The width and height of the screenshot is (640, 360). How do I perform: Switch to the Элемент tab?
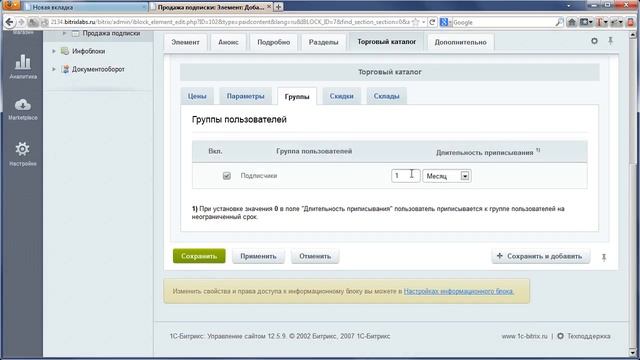[x=185, y=42]
